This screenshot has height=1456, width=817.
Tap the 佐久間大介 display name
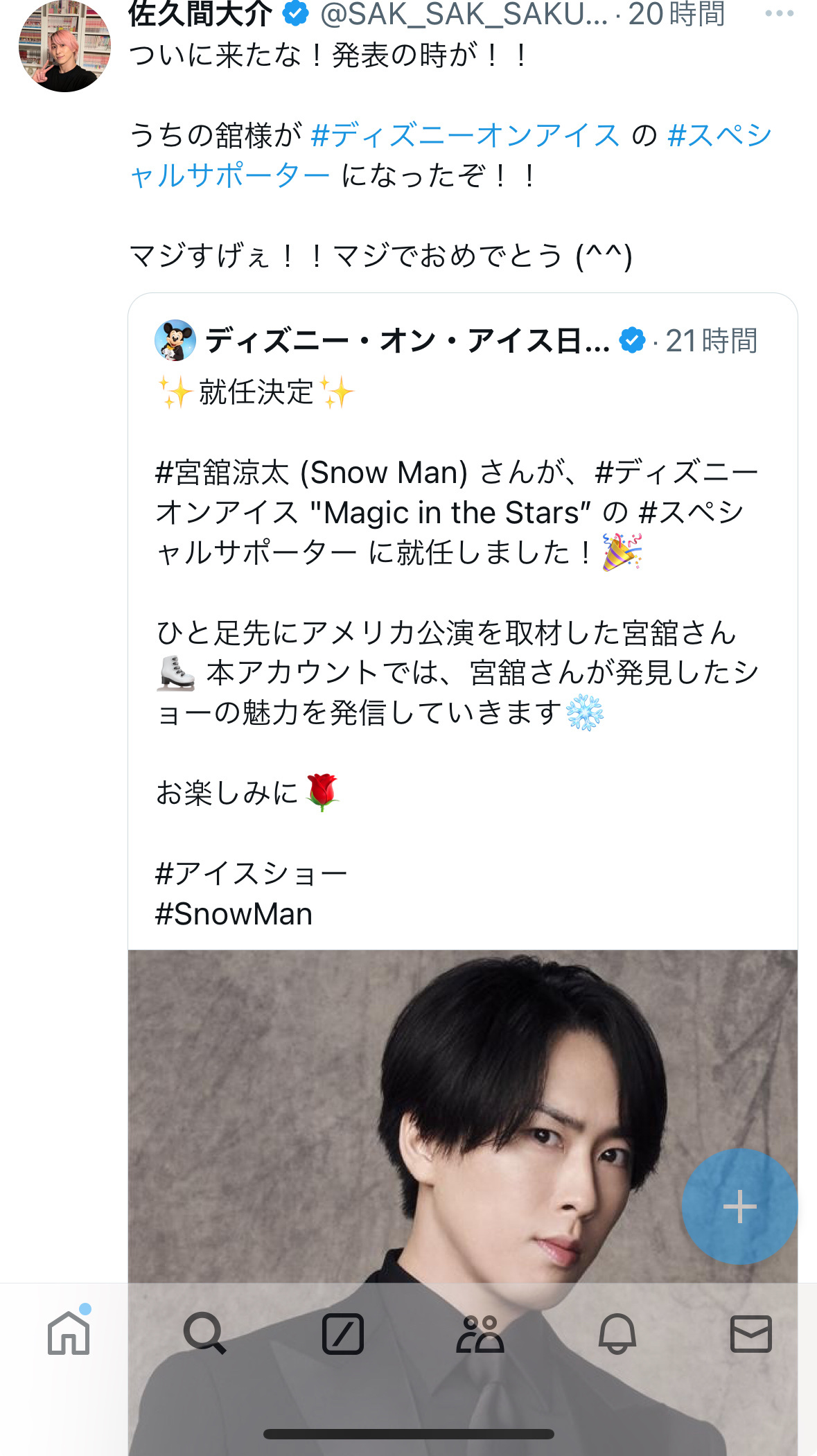pyautogui.click(x=201, y=13)
